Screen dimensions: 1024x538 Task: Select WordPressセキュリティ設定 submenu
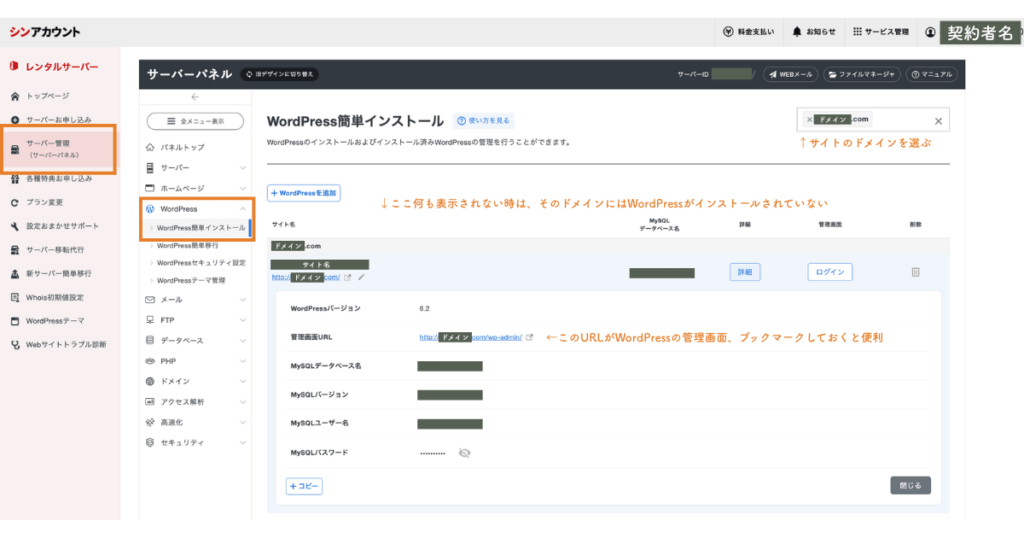(x=200, y=262)
